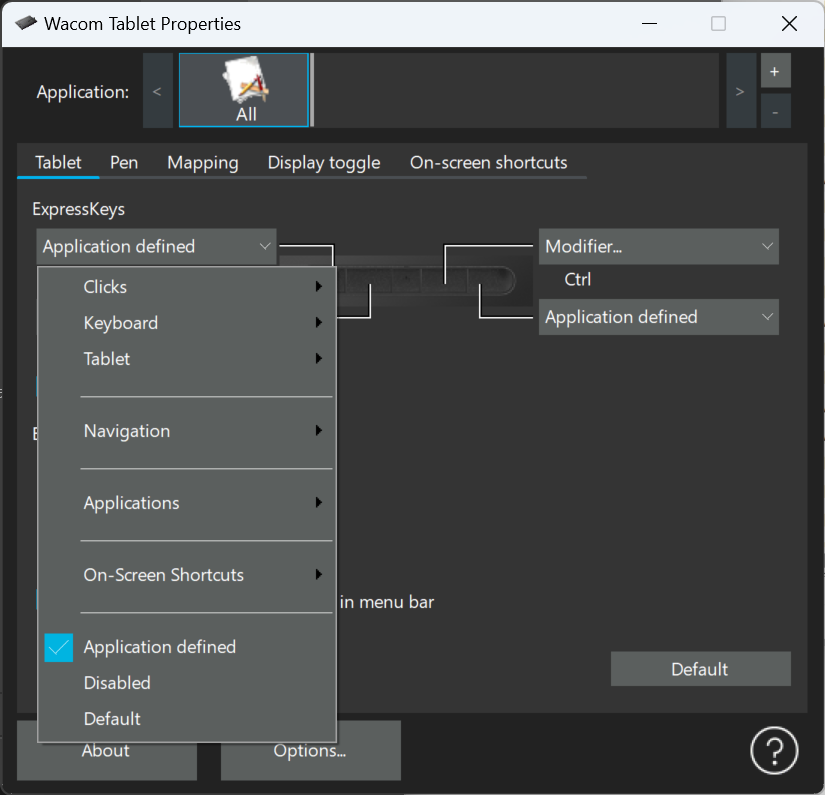Open the right Application defined dropdown below Ctrl

pyautogui.click(x=659, y=317)
